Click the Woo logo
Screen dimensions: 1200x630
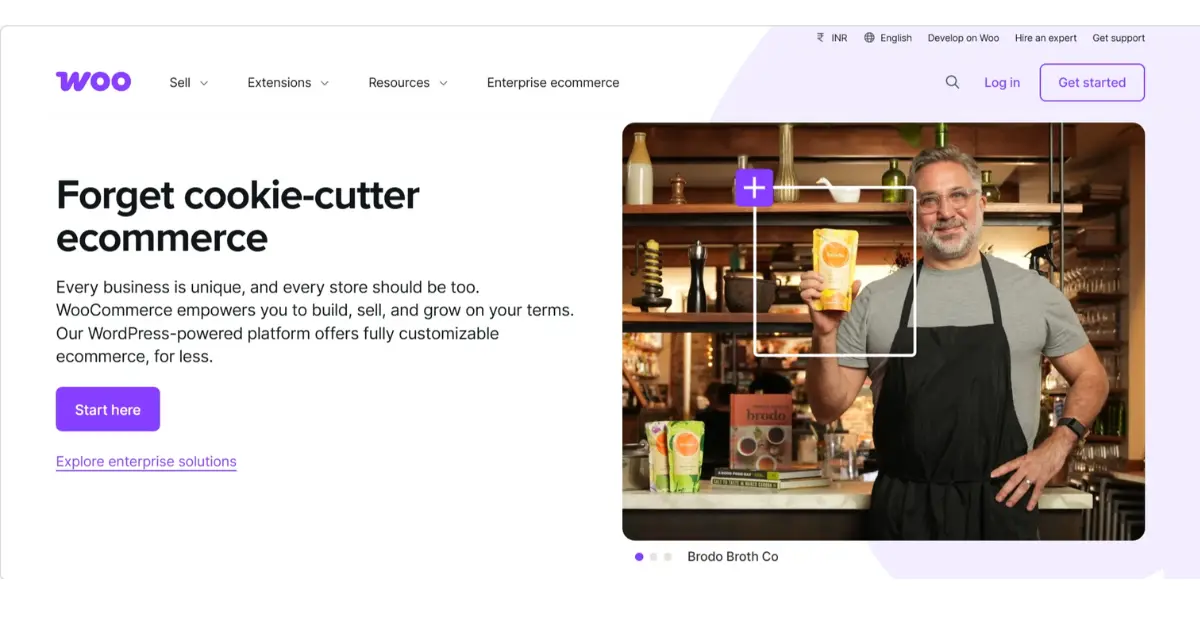(x=94, y=81)
